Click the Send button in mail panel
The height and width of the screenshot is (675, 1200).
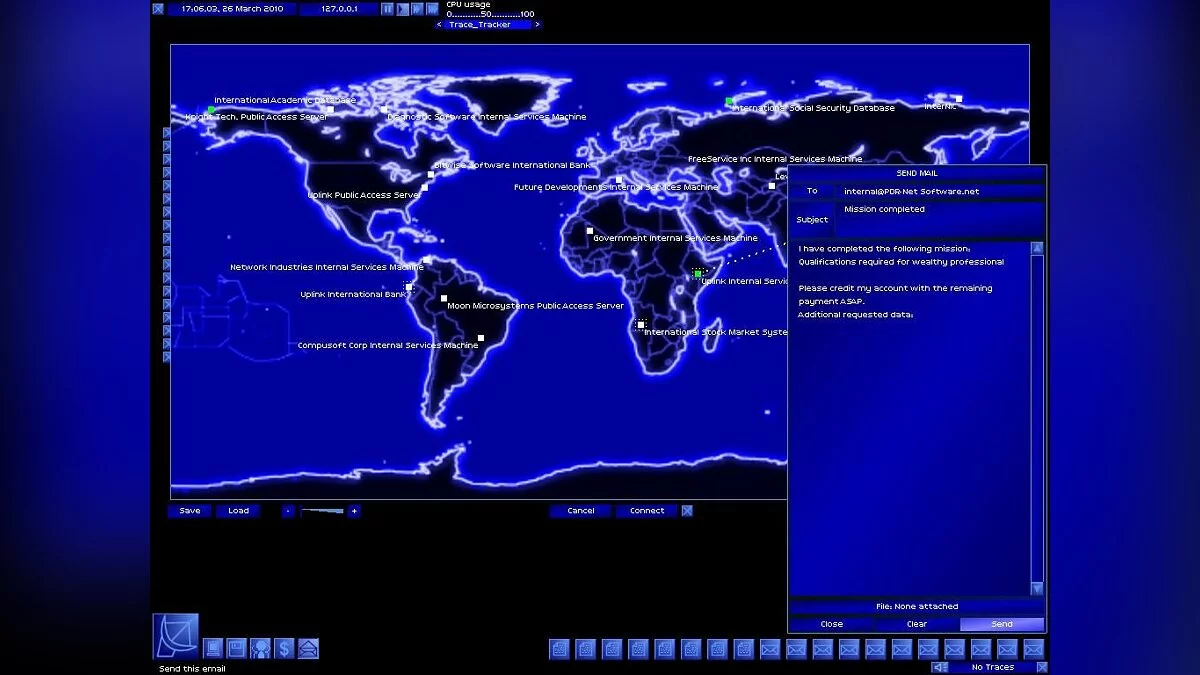click(x=1002, y=624)
